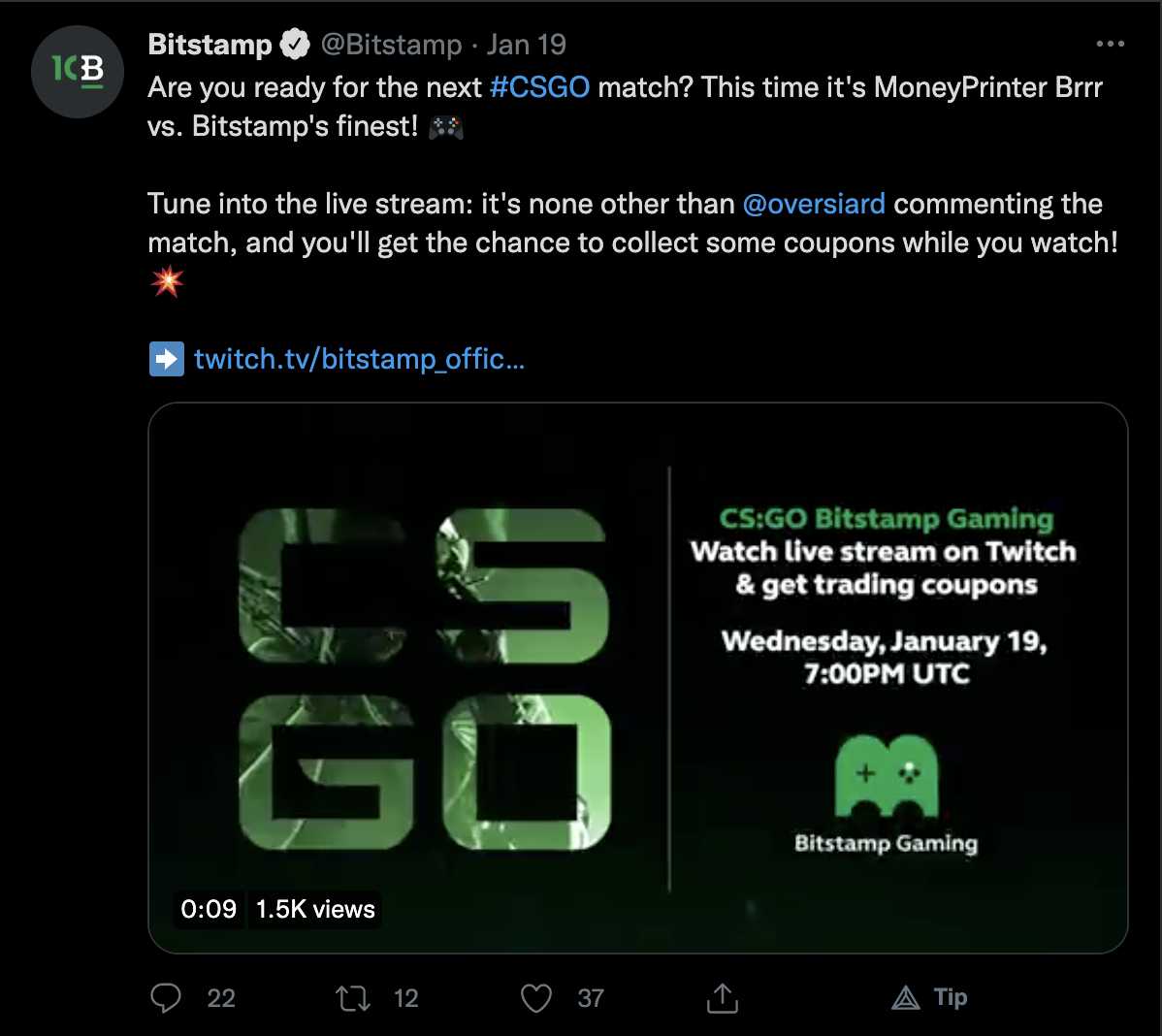Click the 0:09 video duration badge
Screen dimensions: 1162x1036
[x=209, y=909]
